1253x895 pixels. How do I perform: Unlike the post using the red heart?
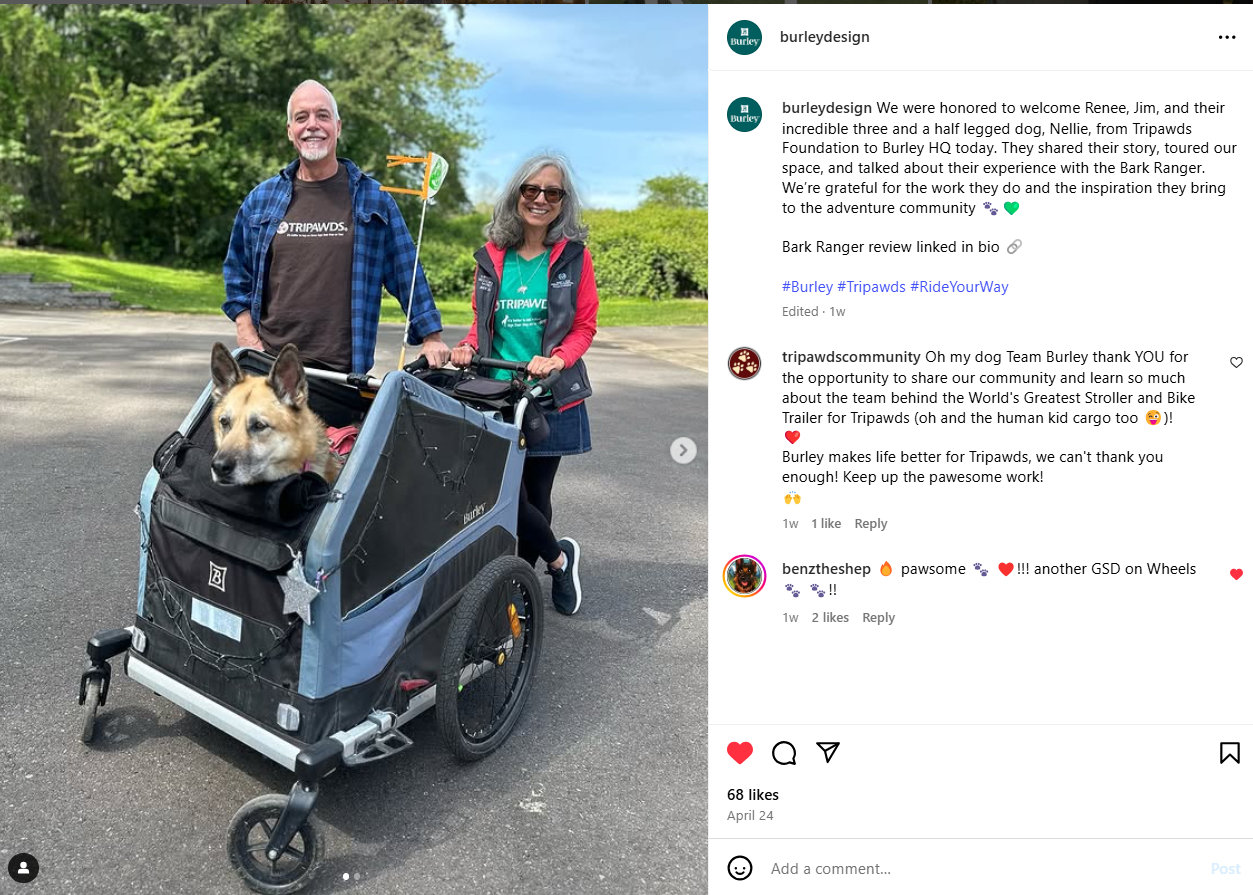click(740, 753)
